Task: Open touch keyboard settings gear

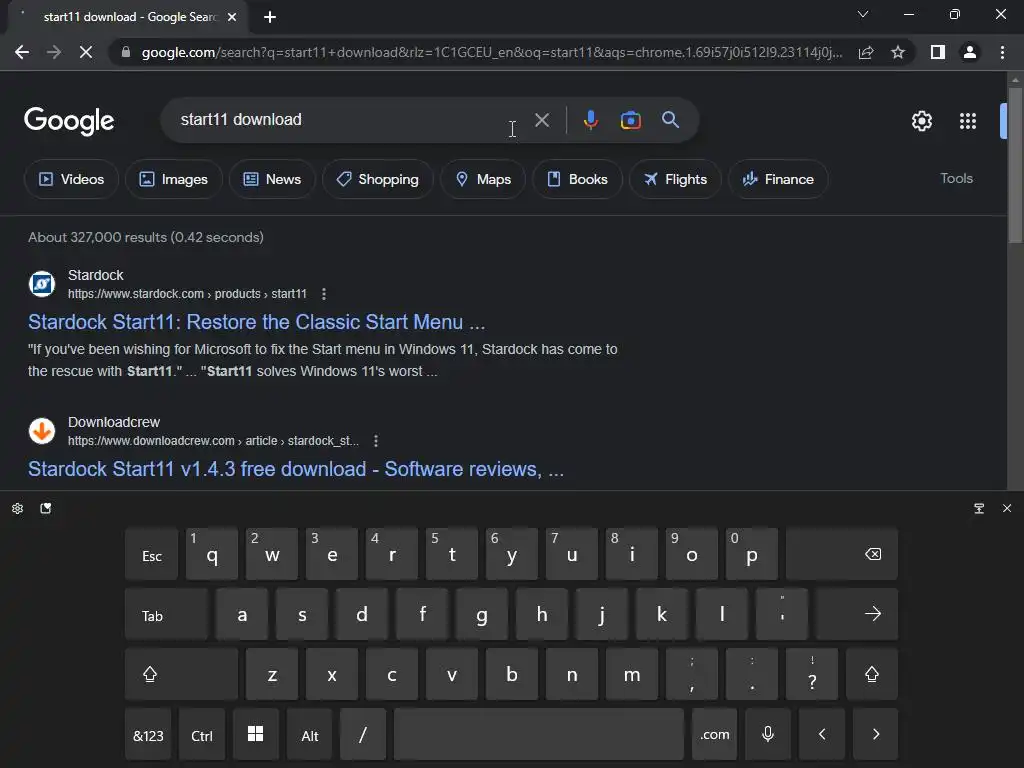Action: (x=18, y=508)
